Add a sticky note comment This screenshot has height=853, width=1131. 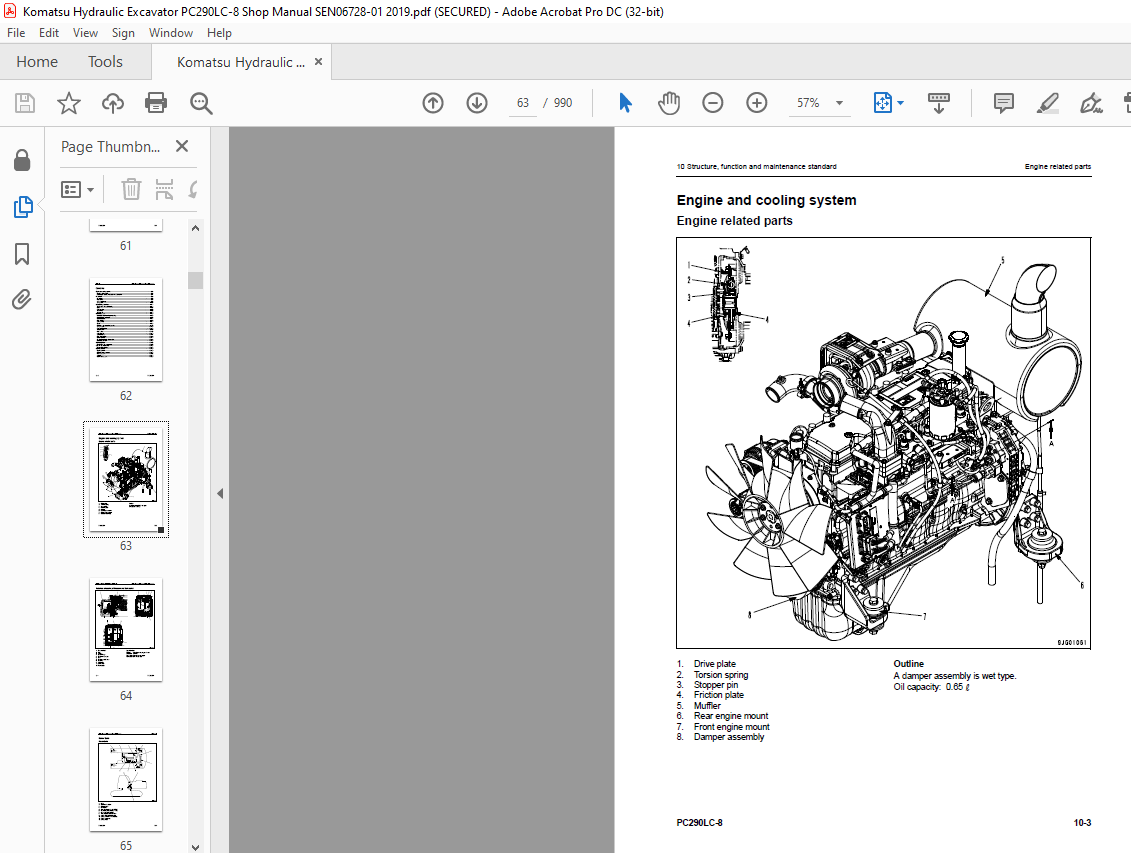pos(1003,103)
